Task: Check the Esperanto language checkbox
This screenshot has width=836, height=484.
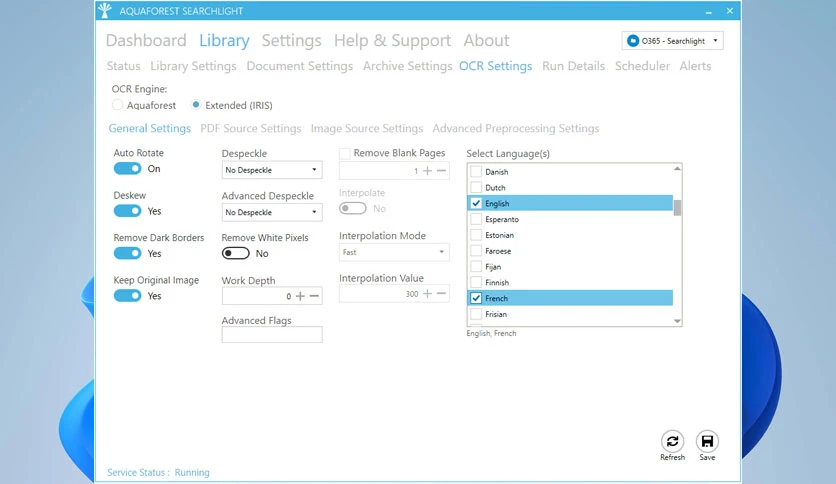Action: coord(476,219)
